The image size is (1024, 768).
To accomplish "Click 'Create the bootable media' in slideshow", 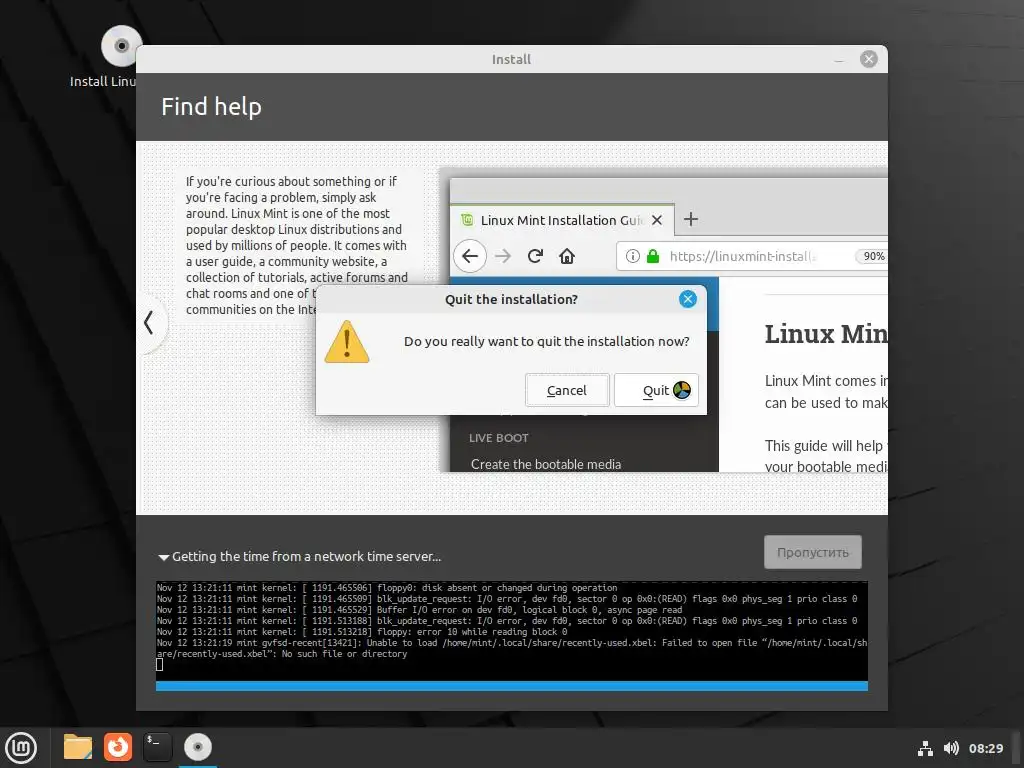I will point(546,464).
